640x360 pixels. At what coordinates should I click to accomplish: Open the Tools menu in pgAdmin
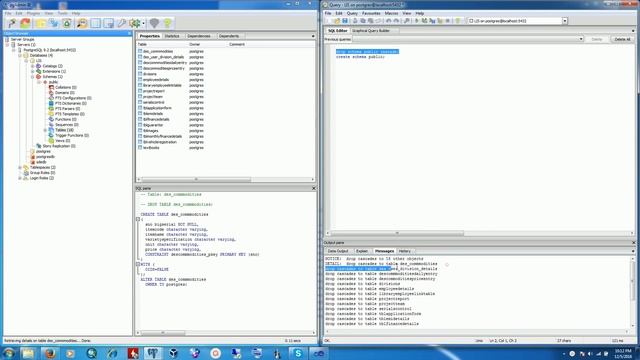click(62, 13)
